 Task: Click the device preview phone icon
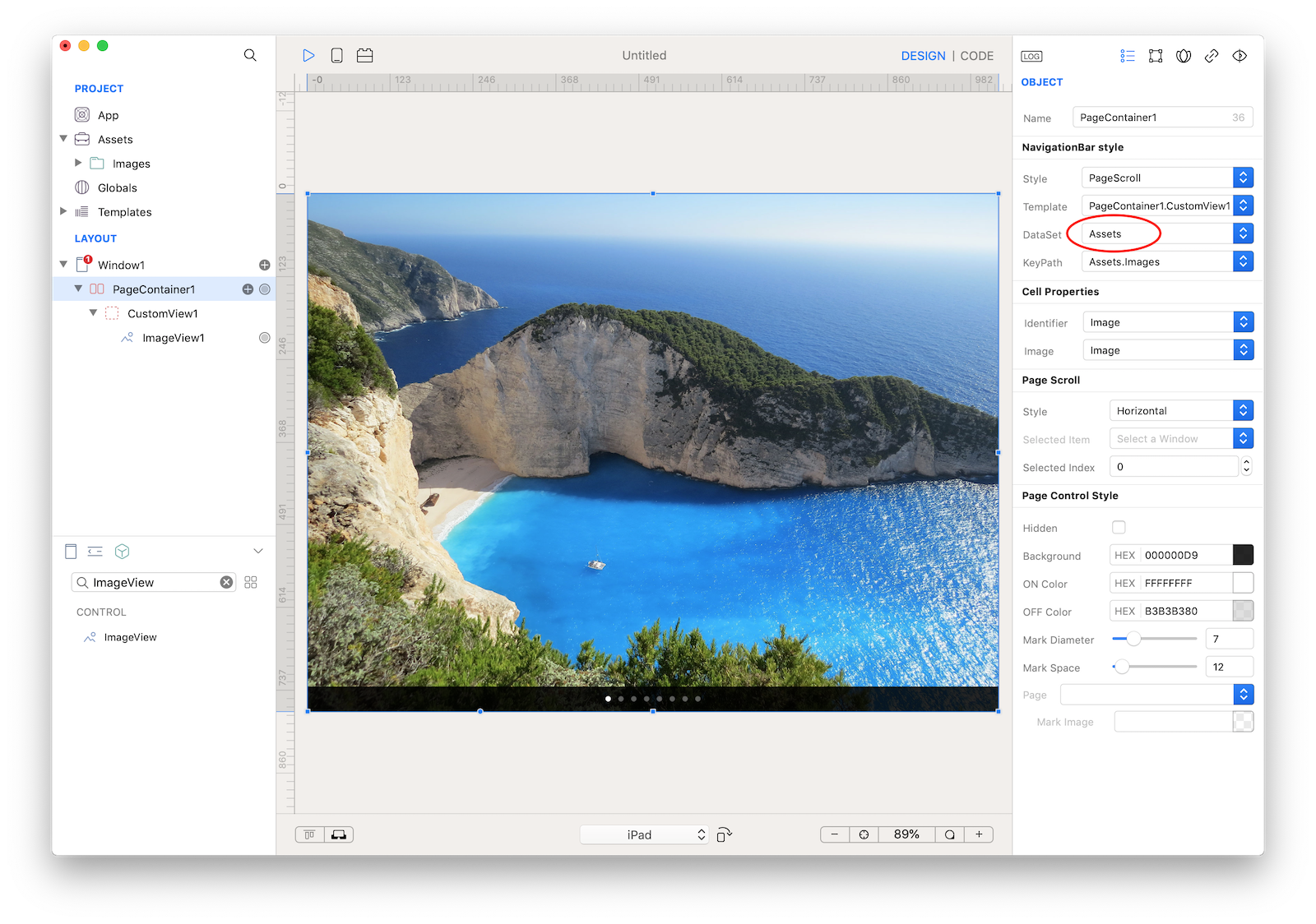pos(336,55)
